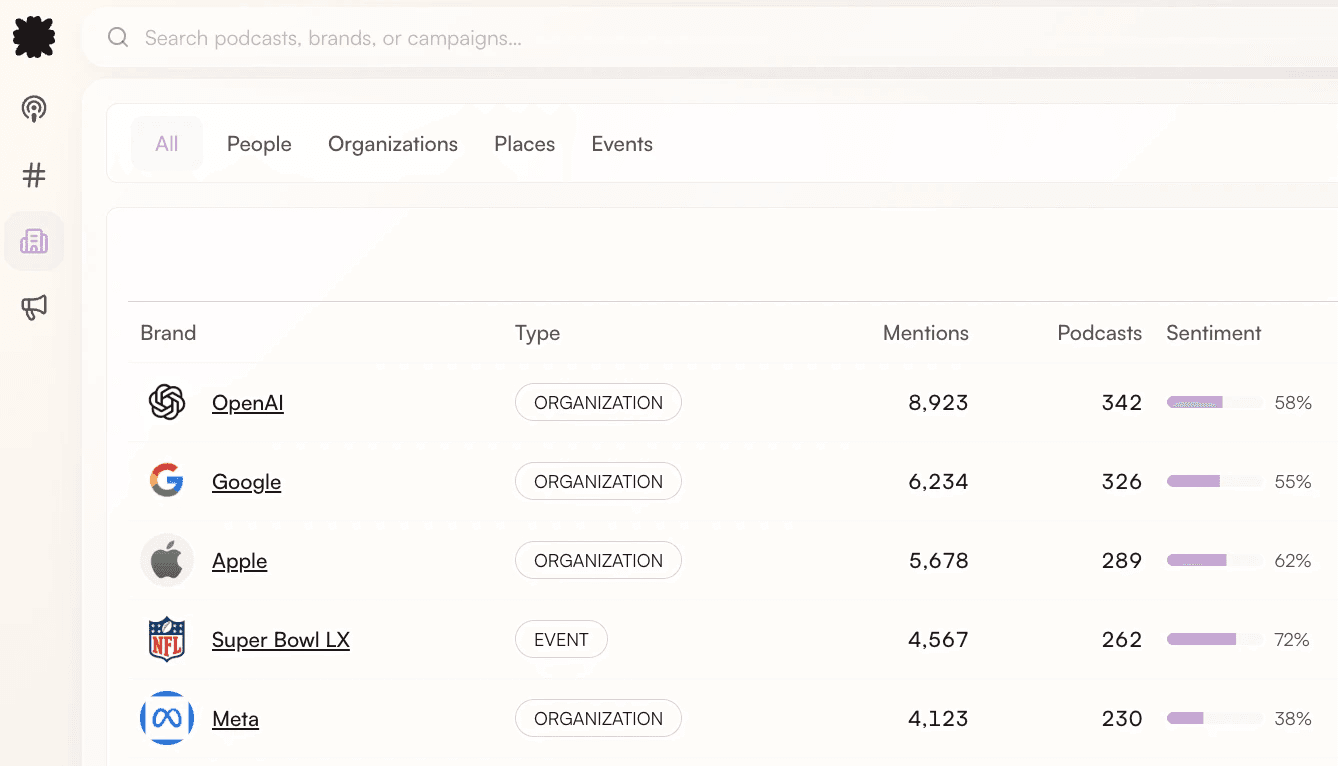Click the 8,923 mentions value
Image resolution: width=1338 pixels, height=766 pixels.
pos(938,403)
